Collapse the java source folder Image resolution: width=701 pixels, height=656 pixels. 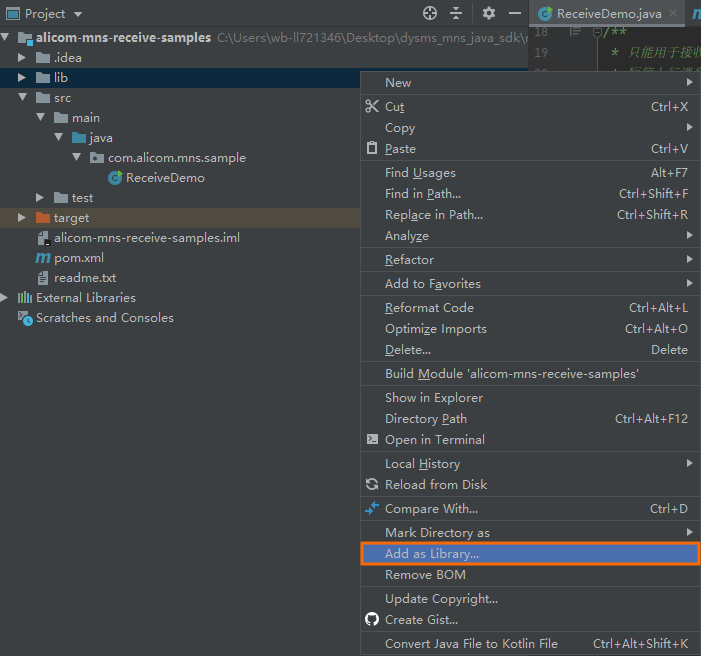[59, 137]
